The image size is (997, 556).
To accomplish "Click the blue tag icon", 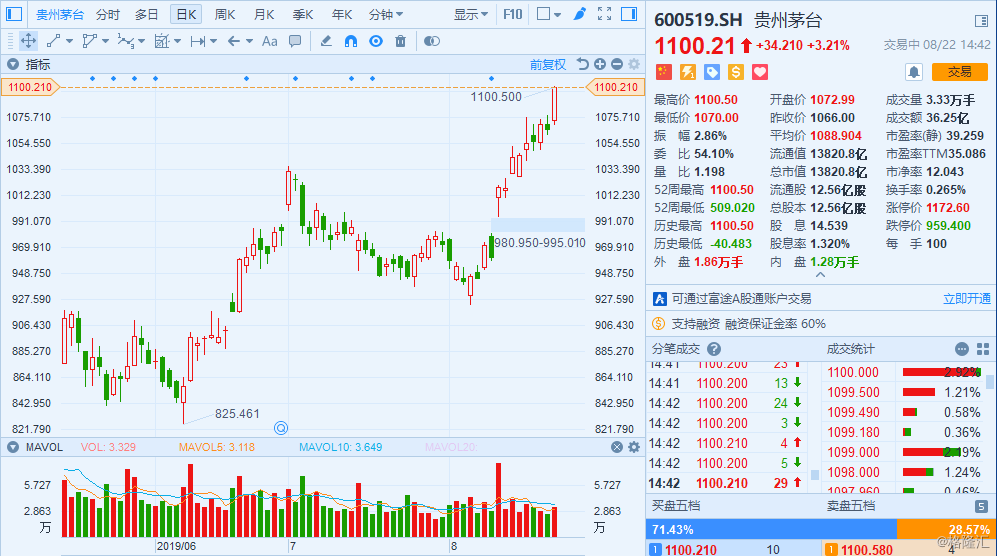I will [x=712, y=72].
